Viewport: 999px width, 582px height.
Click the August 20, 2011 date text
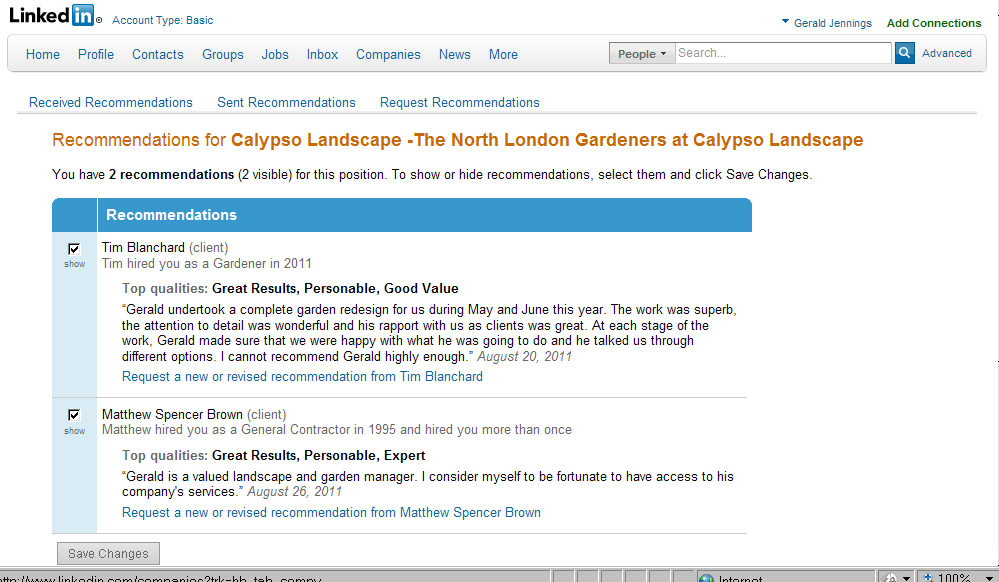[524, 356]
